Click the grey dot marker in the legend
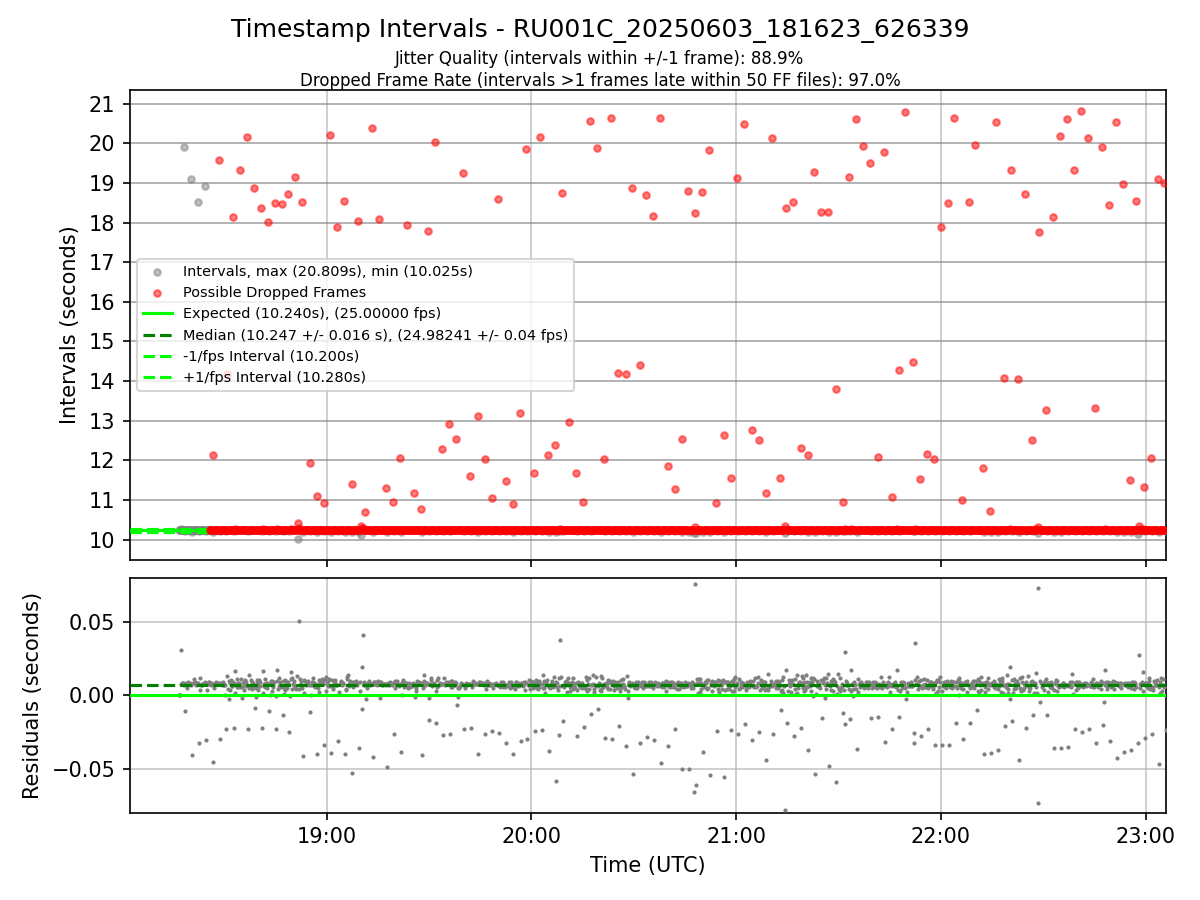This screenshot has height=900, width=1200. click(156, 272)
